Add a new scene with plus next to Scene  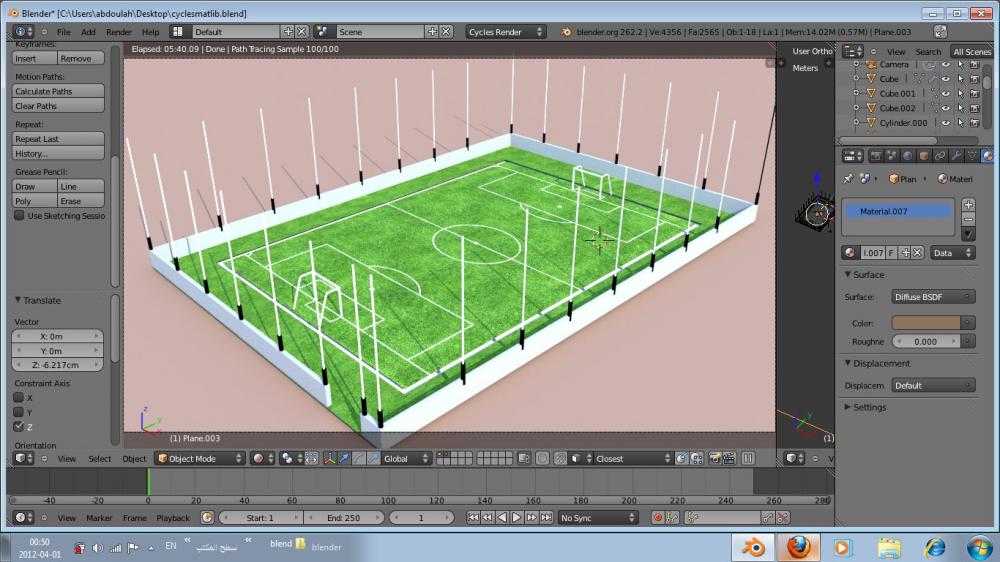pos(432,31)
